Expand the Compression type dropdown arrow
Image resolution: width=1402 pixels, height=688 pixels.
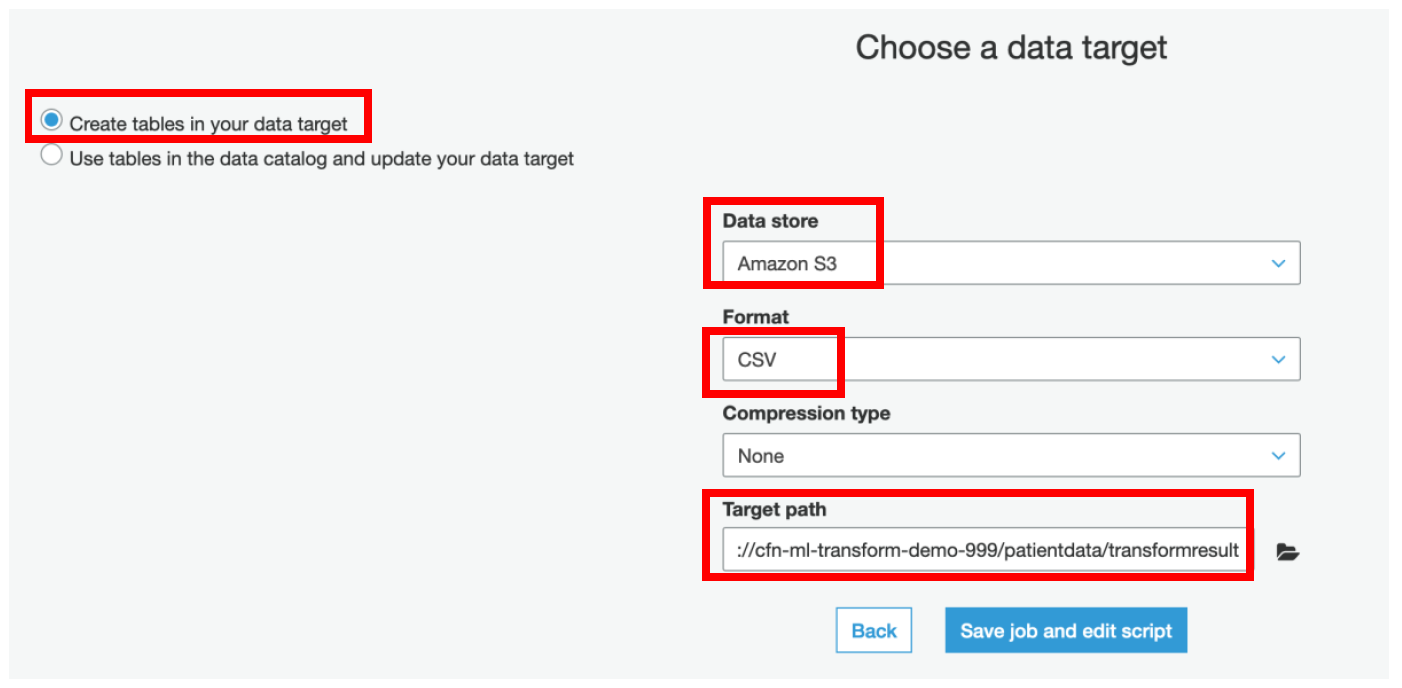tap(1278, 456)
